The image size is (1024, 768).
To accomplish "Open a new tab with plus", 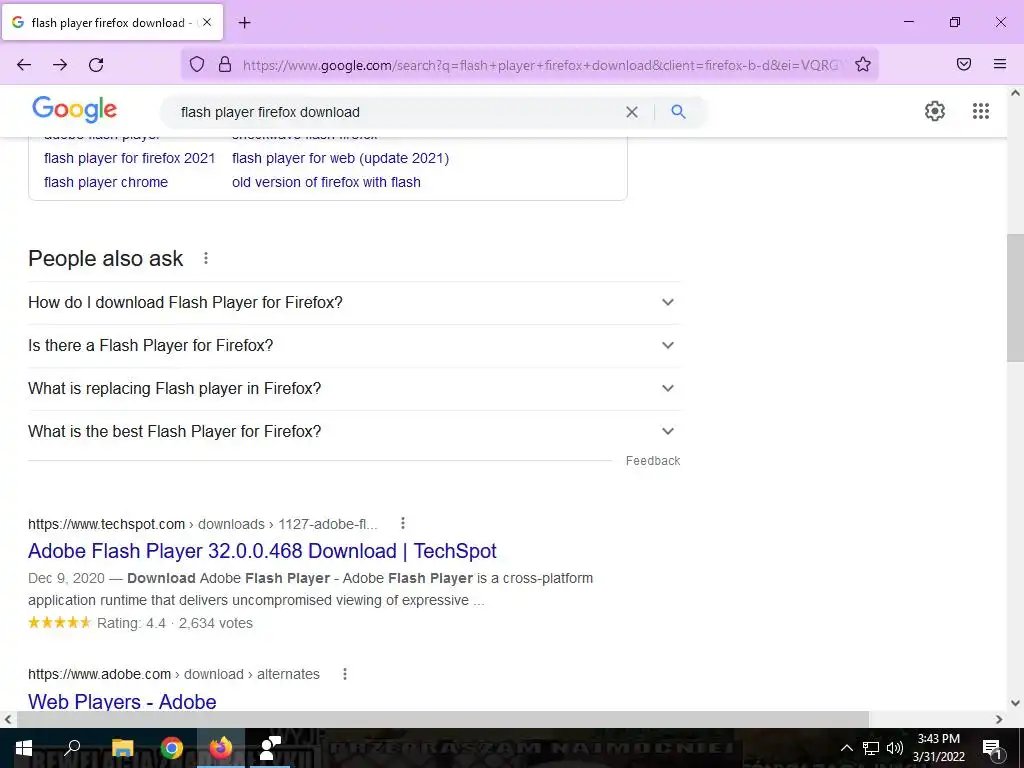I will (x=244, y=23).
